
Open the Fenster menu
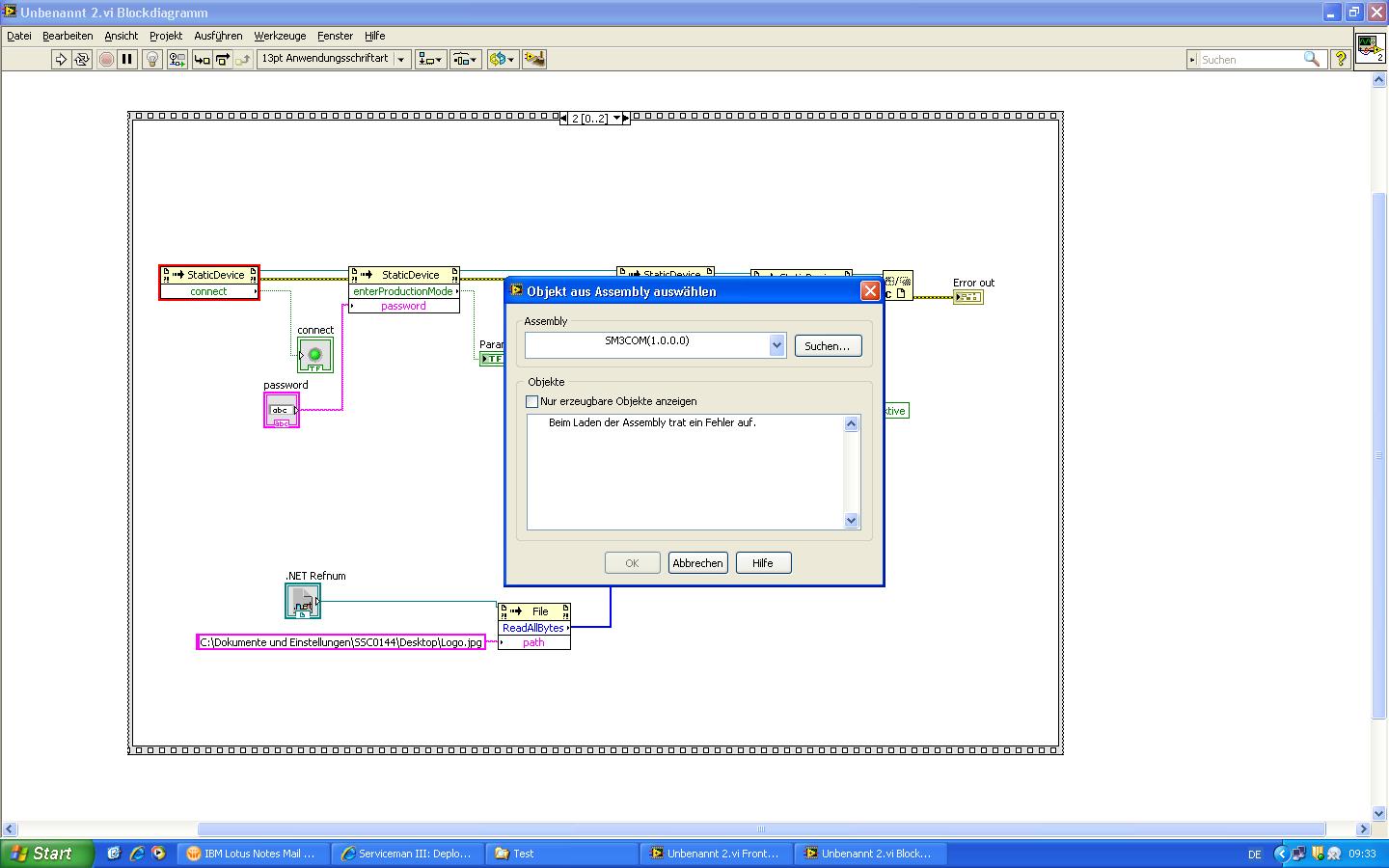(x=336, y=36)
